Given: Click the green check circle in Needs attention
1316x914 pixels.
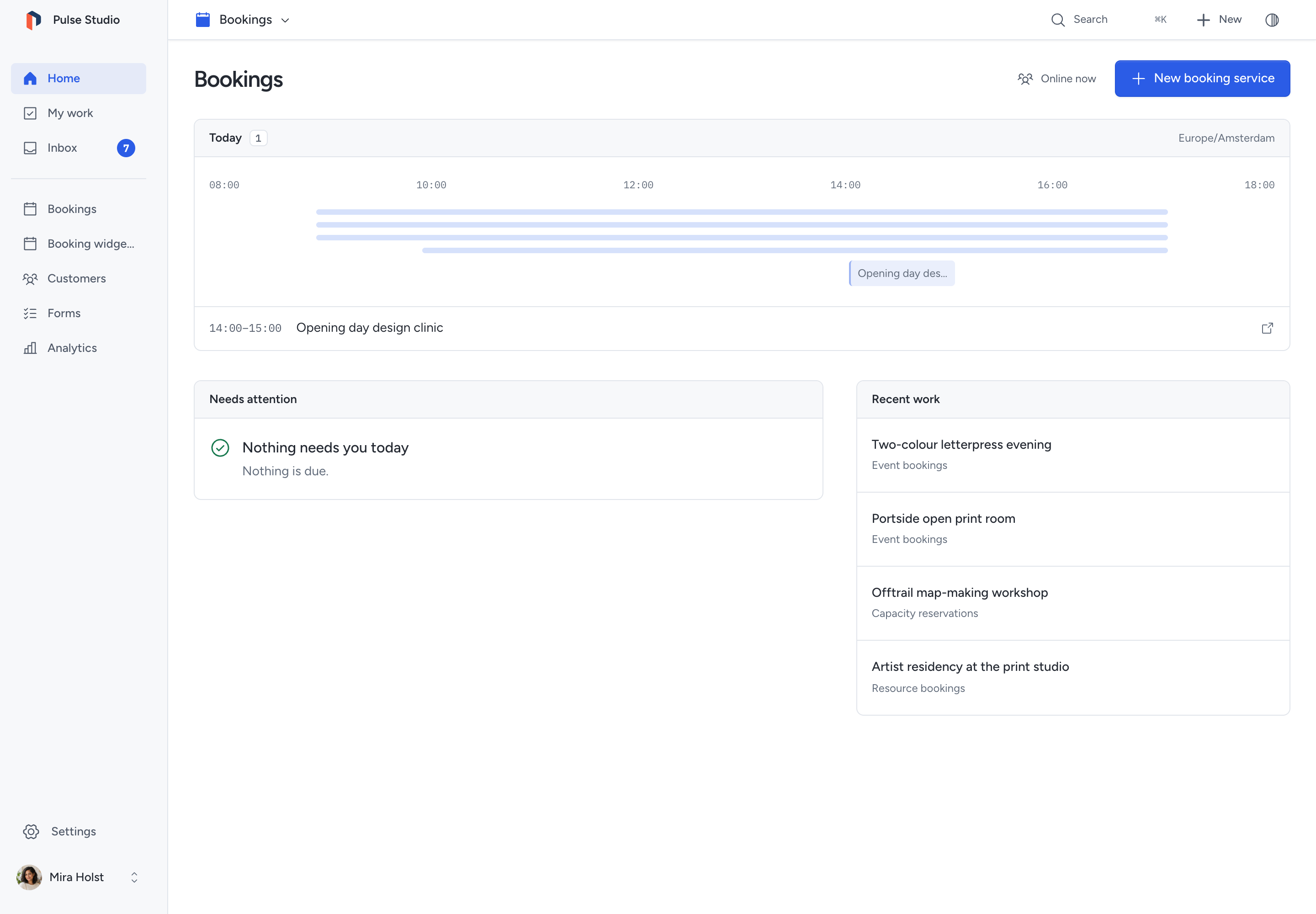Looking at the screenshot, I should 220,448.
